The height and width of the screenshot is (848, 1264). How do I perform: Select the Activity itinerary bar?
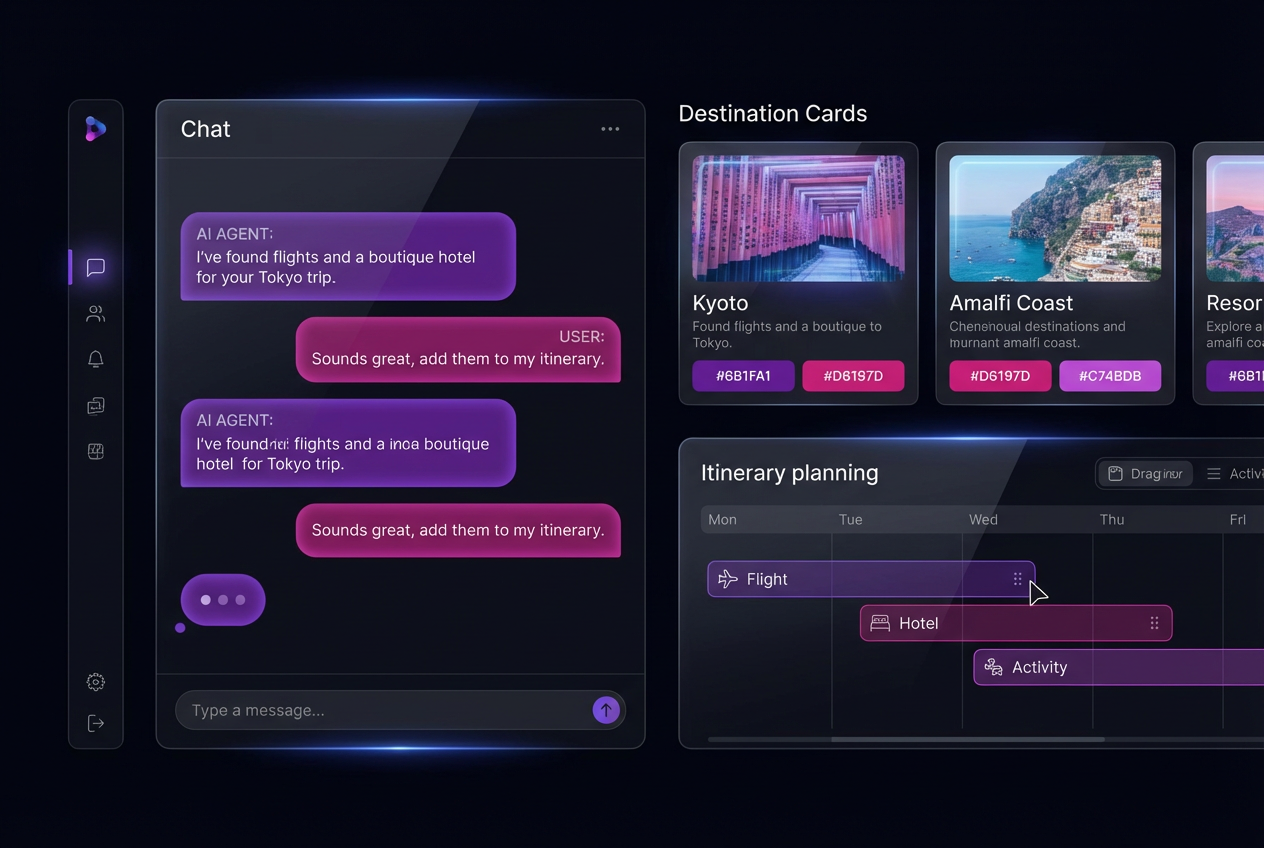pos(1119,667)
